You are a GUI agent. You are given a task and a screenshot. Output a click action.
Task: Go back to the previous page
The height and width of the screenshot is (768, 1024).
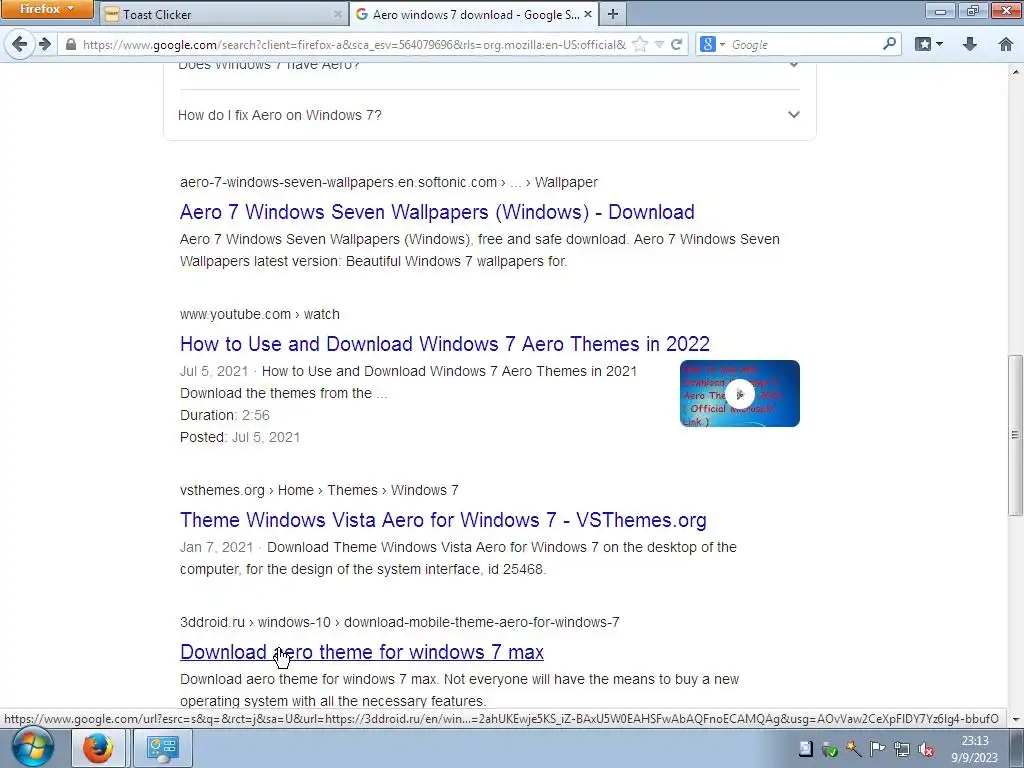(x=20, y=44)
